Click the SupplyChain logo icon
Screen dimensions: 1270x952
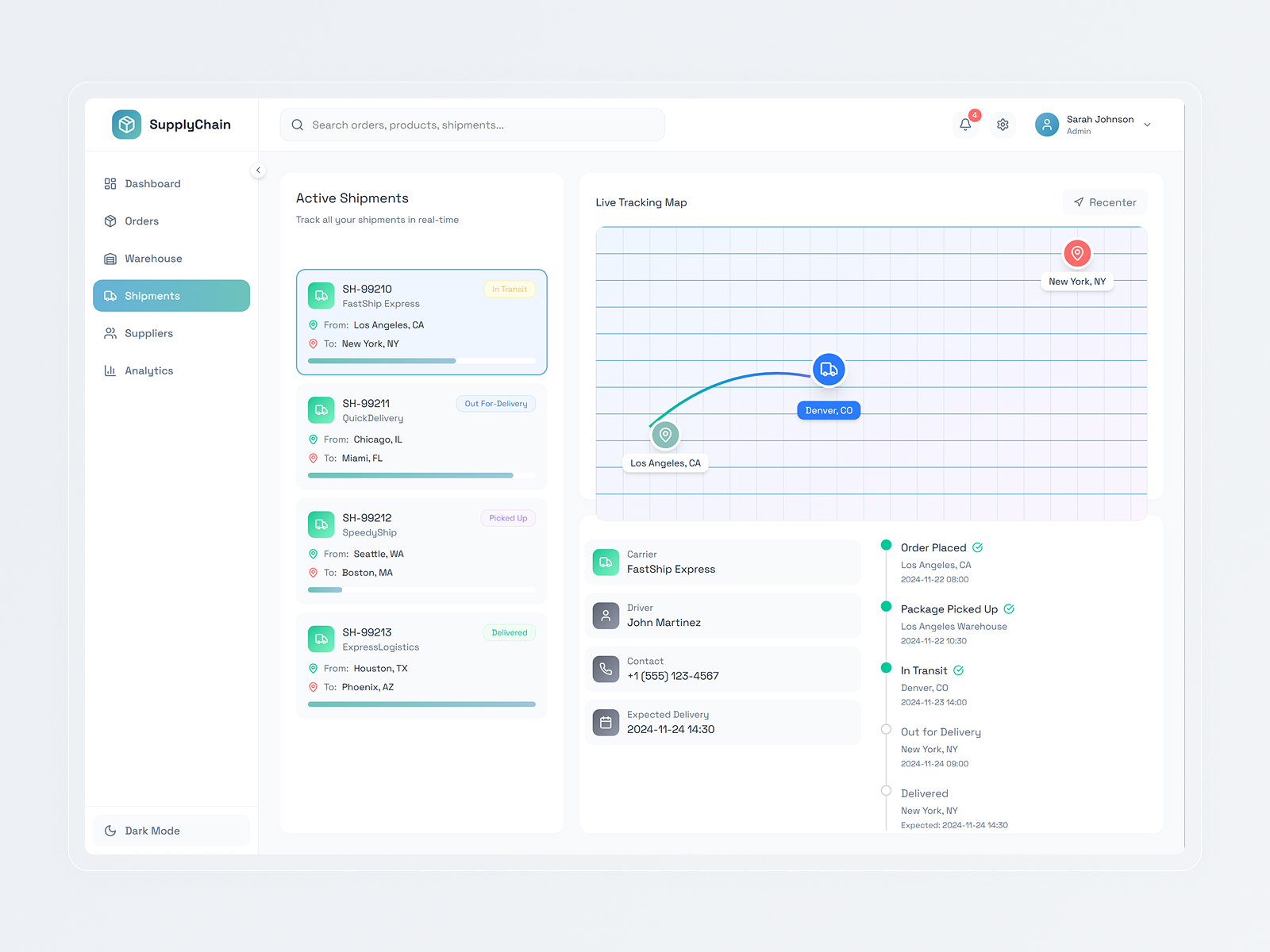pos(126,124)
